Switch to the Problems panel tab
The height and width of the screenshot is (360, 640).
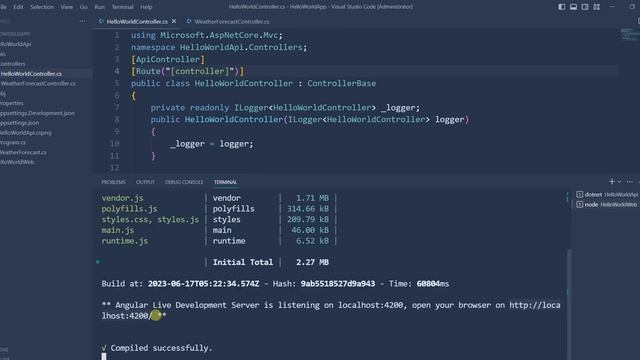click(113, 182)
